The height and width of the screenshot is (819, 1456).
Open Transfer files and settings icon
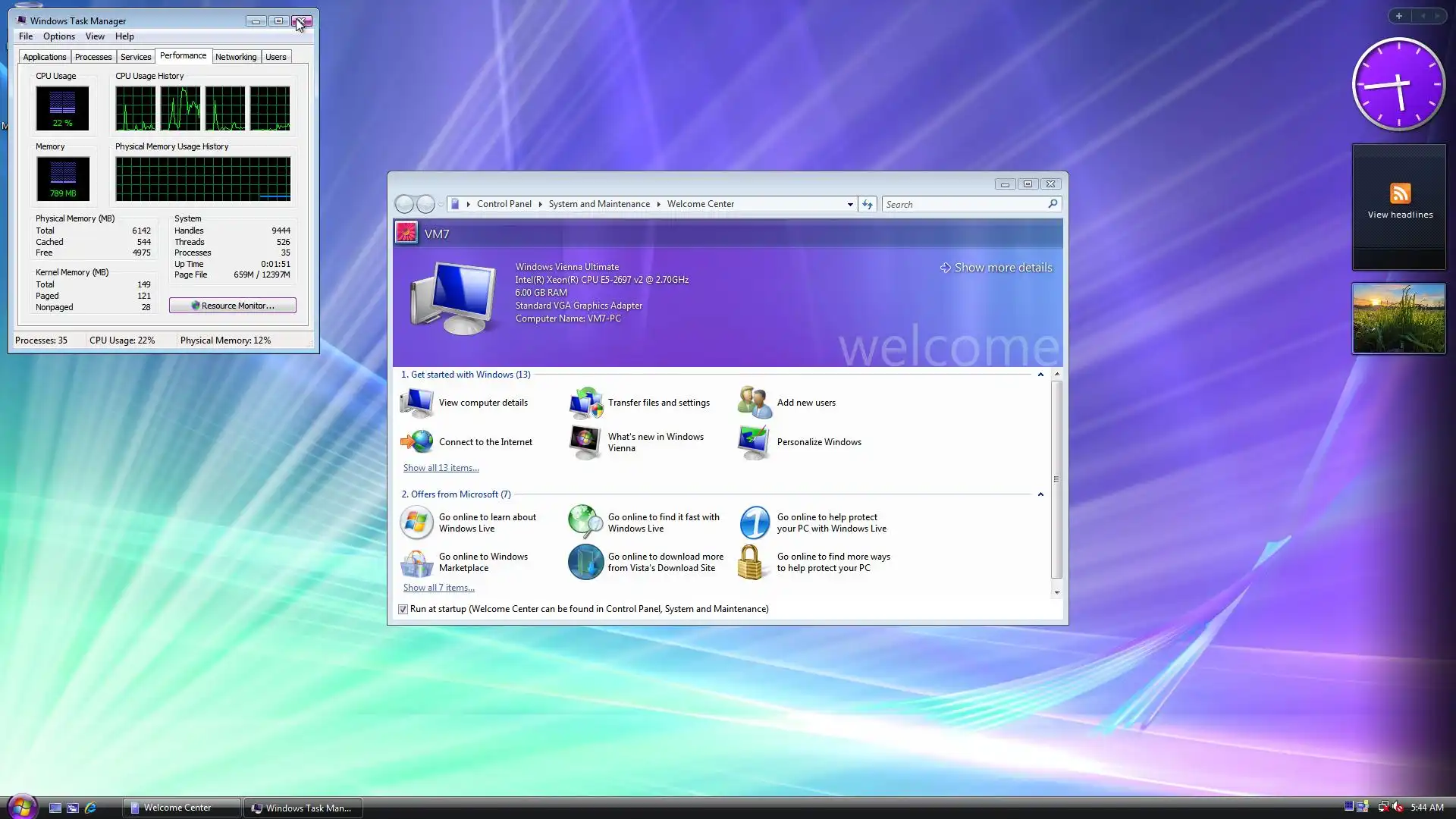[585, 403]
